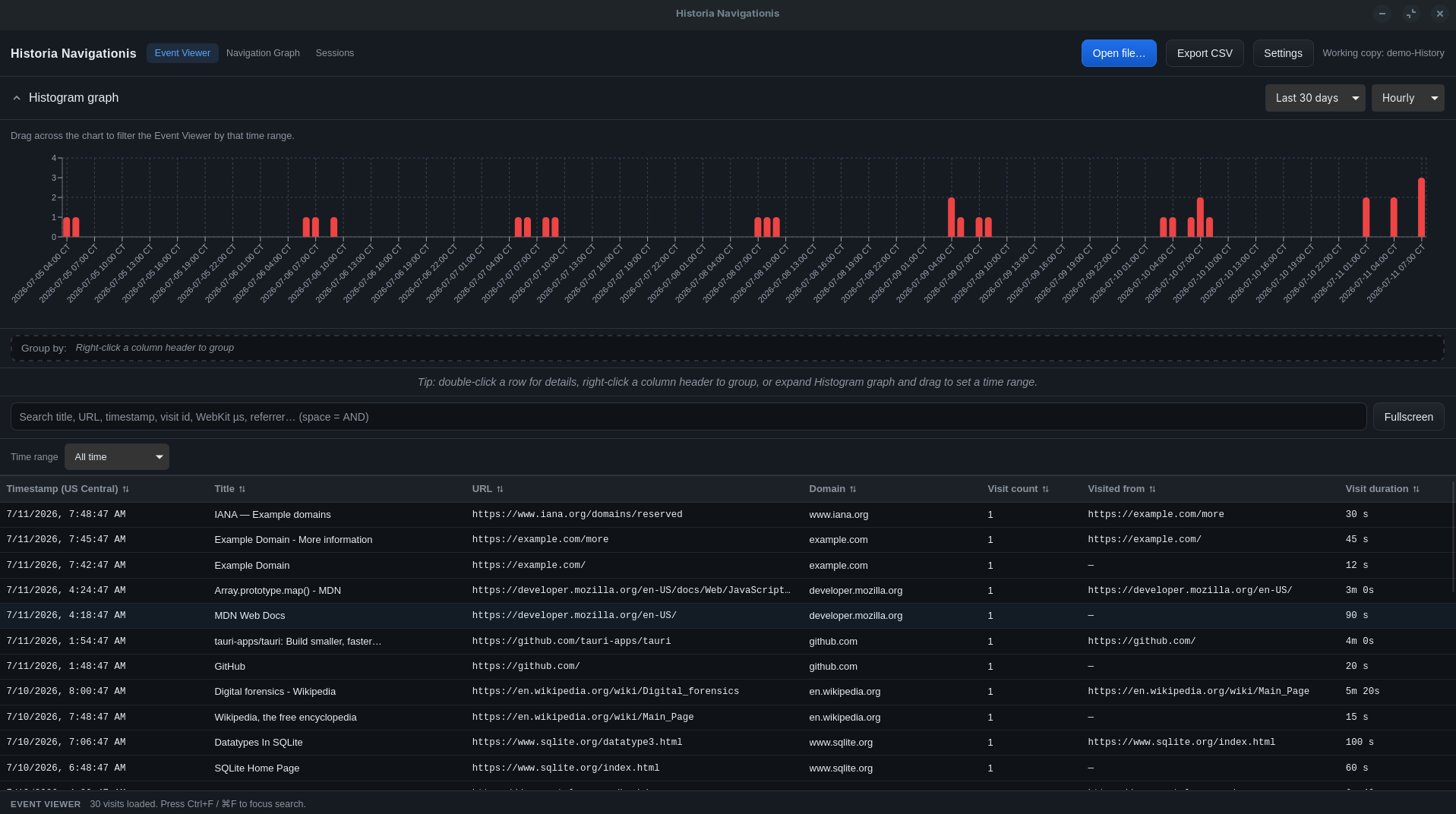Screen dimensions: 1456x814
Task: Sort the URL column using its icon
Action: [500, 489]
